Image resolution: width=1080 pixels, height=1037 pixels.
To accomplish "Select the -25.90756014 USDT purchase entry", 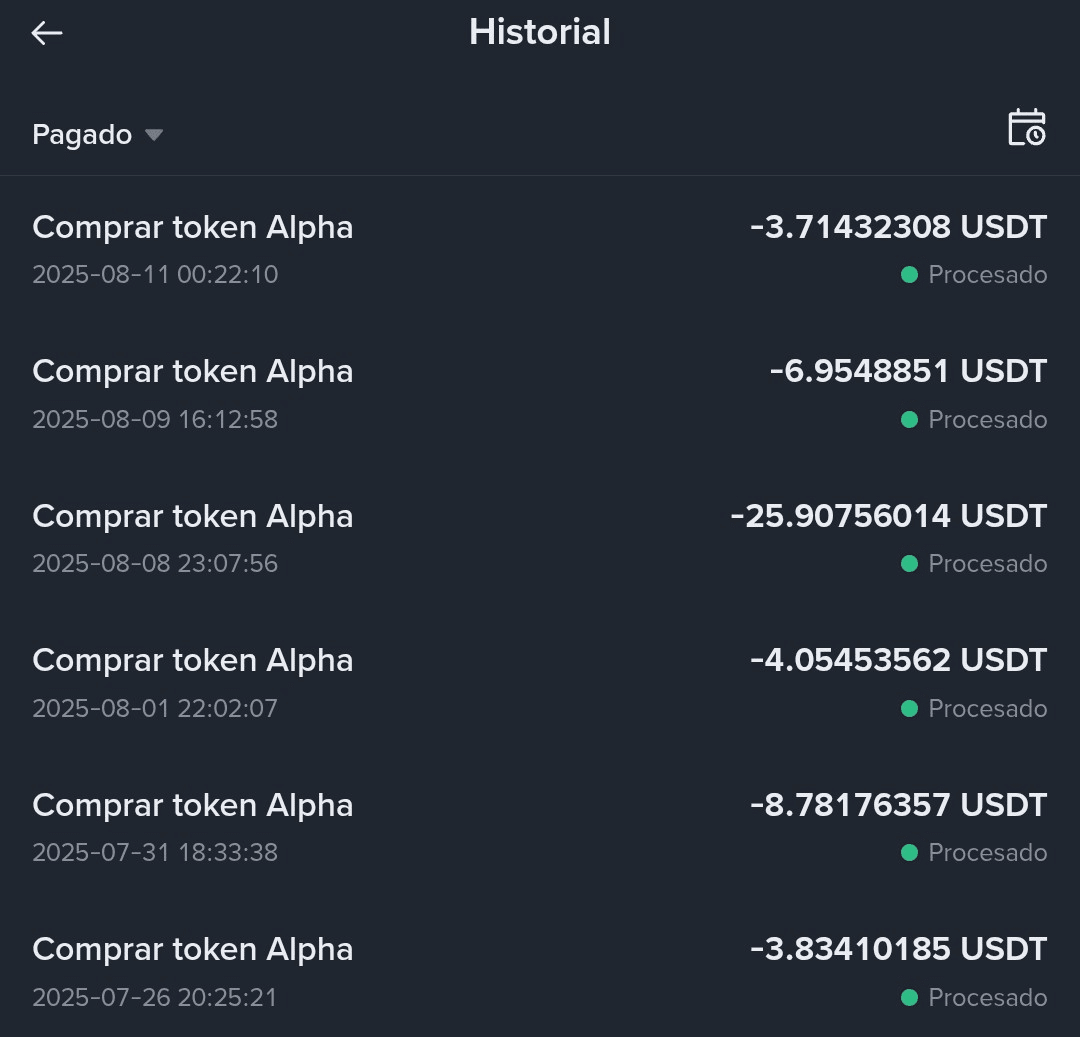I will tap(540, 538).
